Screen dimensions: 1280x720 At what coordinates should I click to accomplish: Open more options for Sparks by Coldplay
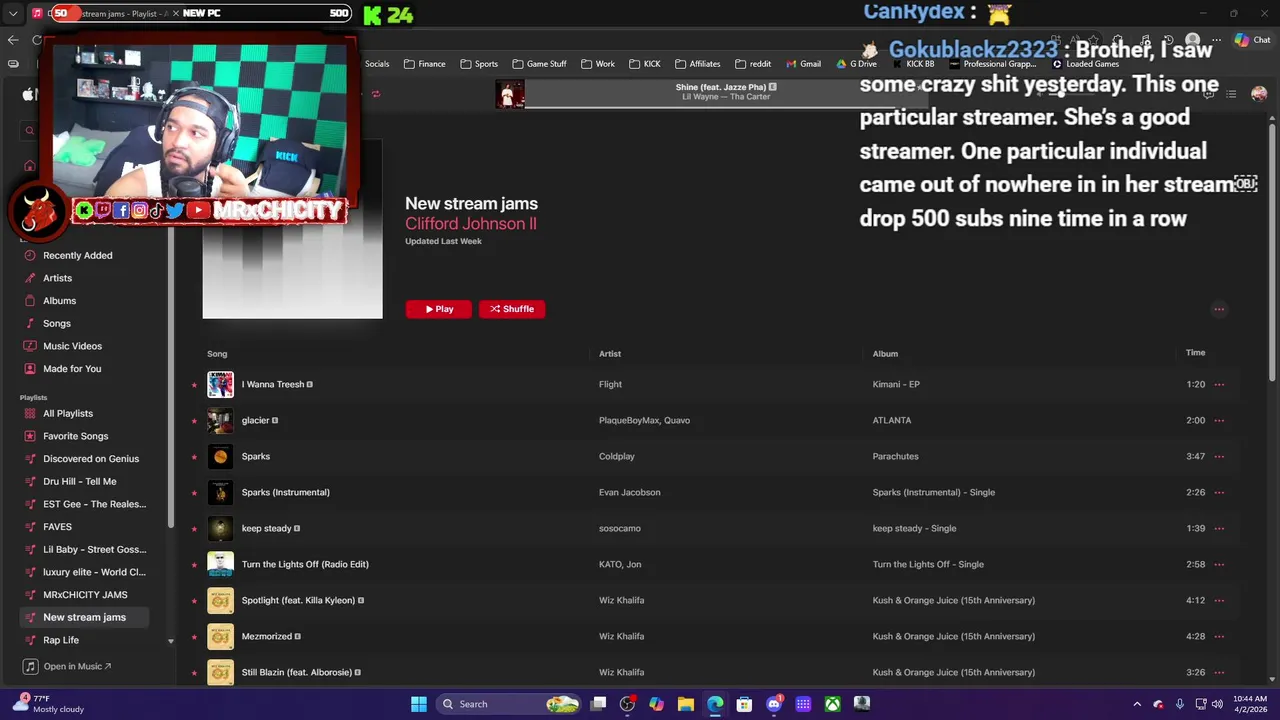pyautogui.click(x=1219, y=456)
